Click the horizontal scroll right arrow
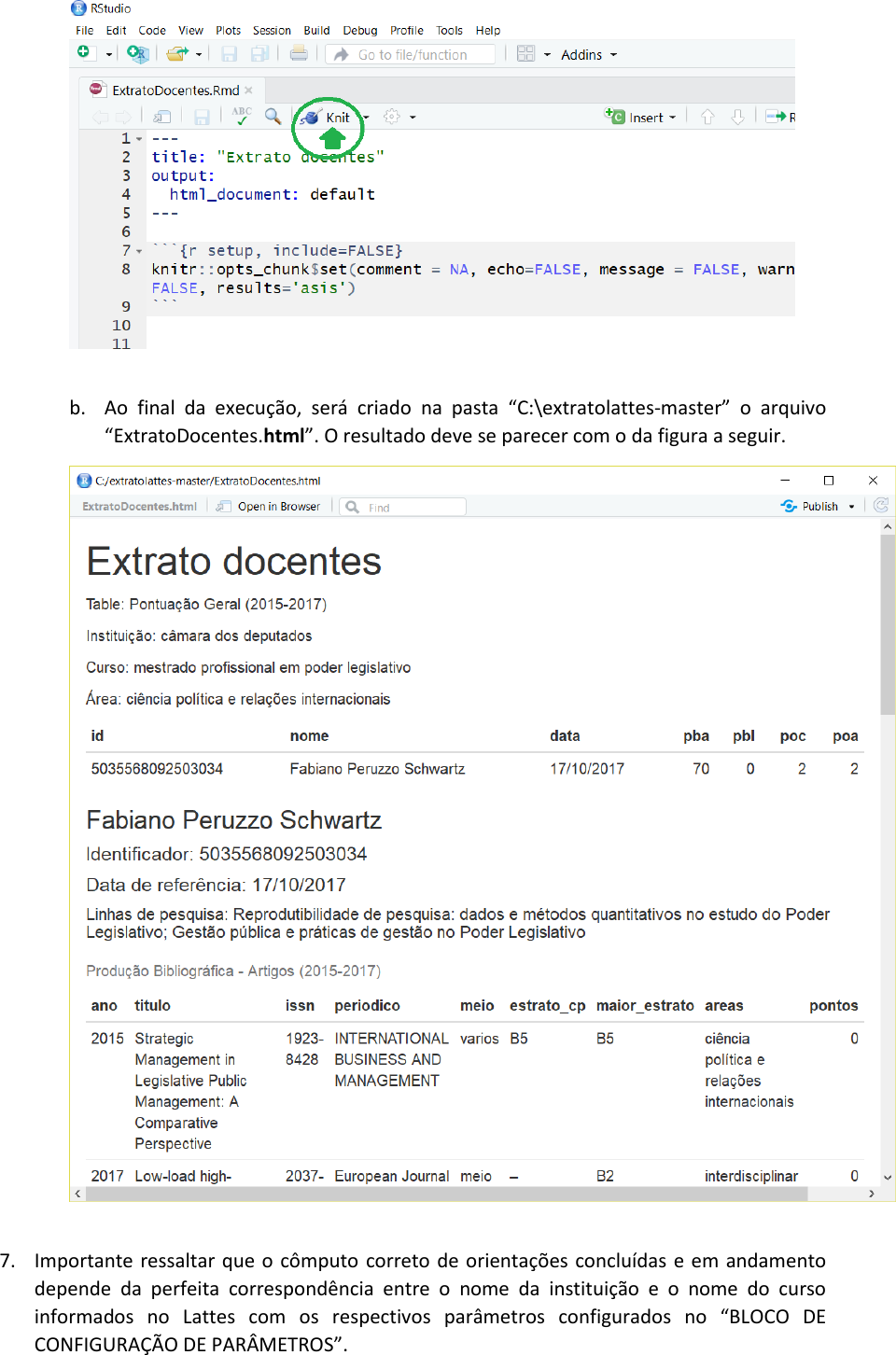Viewport: 896px width, 1355px height. coord(872,1194)
